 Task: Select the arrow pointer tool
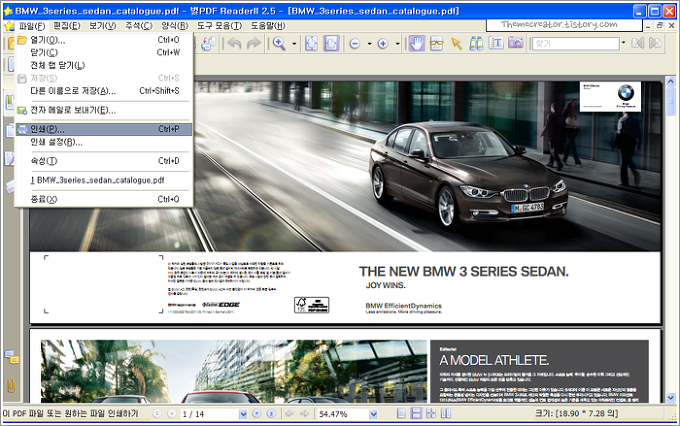pos(456,43)
